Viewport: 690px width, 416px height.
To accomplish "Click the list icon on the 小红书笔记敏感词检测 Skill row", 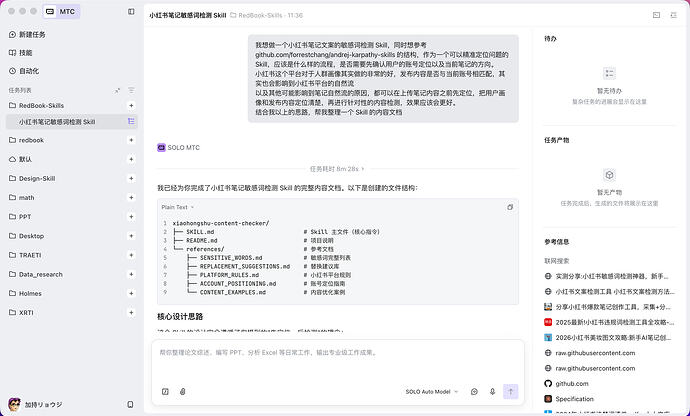I will (131, 121).
